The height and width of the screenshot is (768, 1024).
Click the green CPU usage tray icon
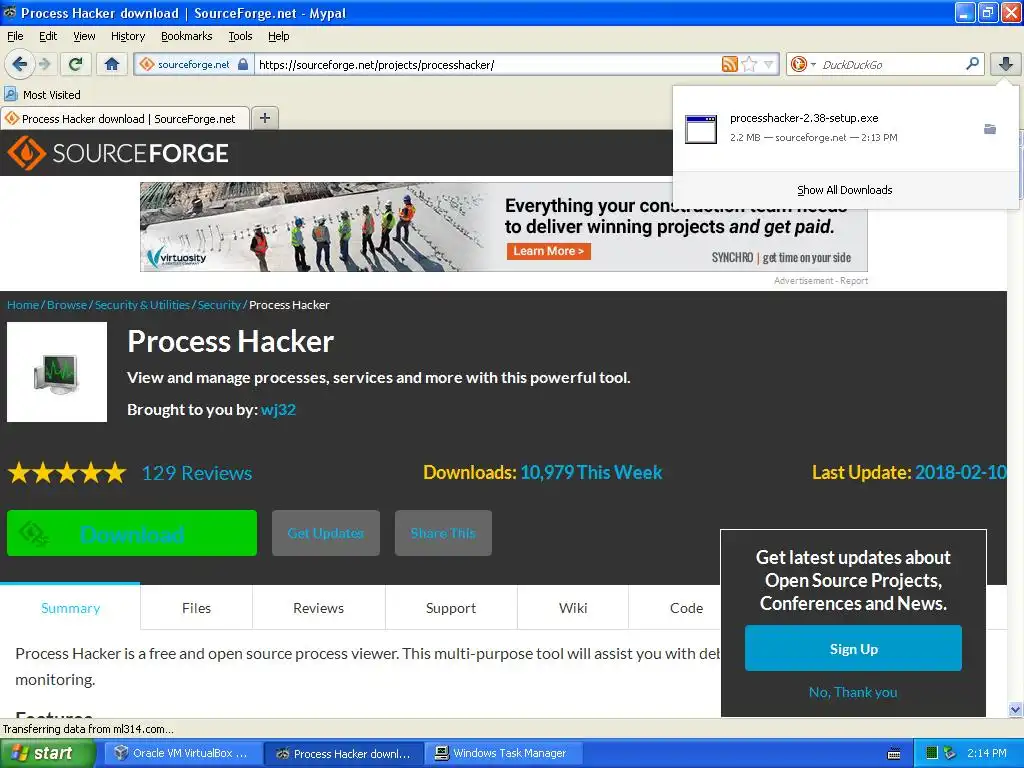tap(932, 753)
